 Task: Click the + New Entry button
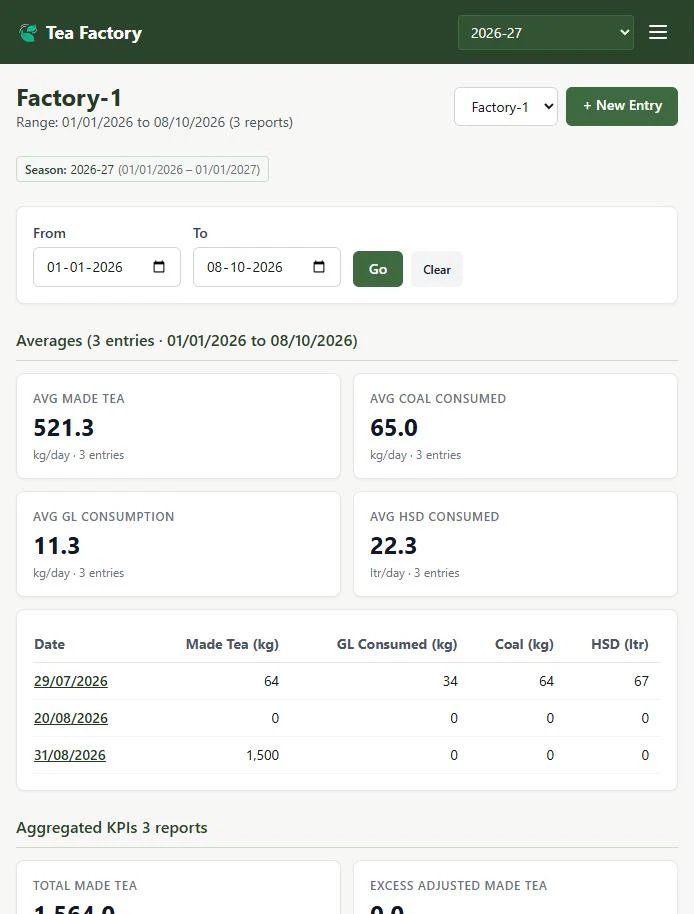coord(622,106)
